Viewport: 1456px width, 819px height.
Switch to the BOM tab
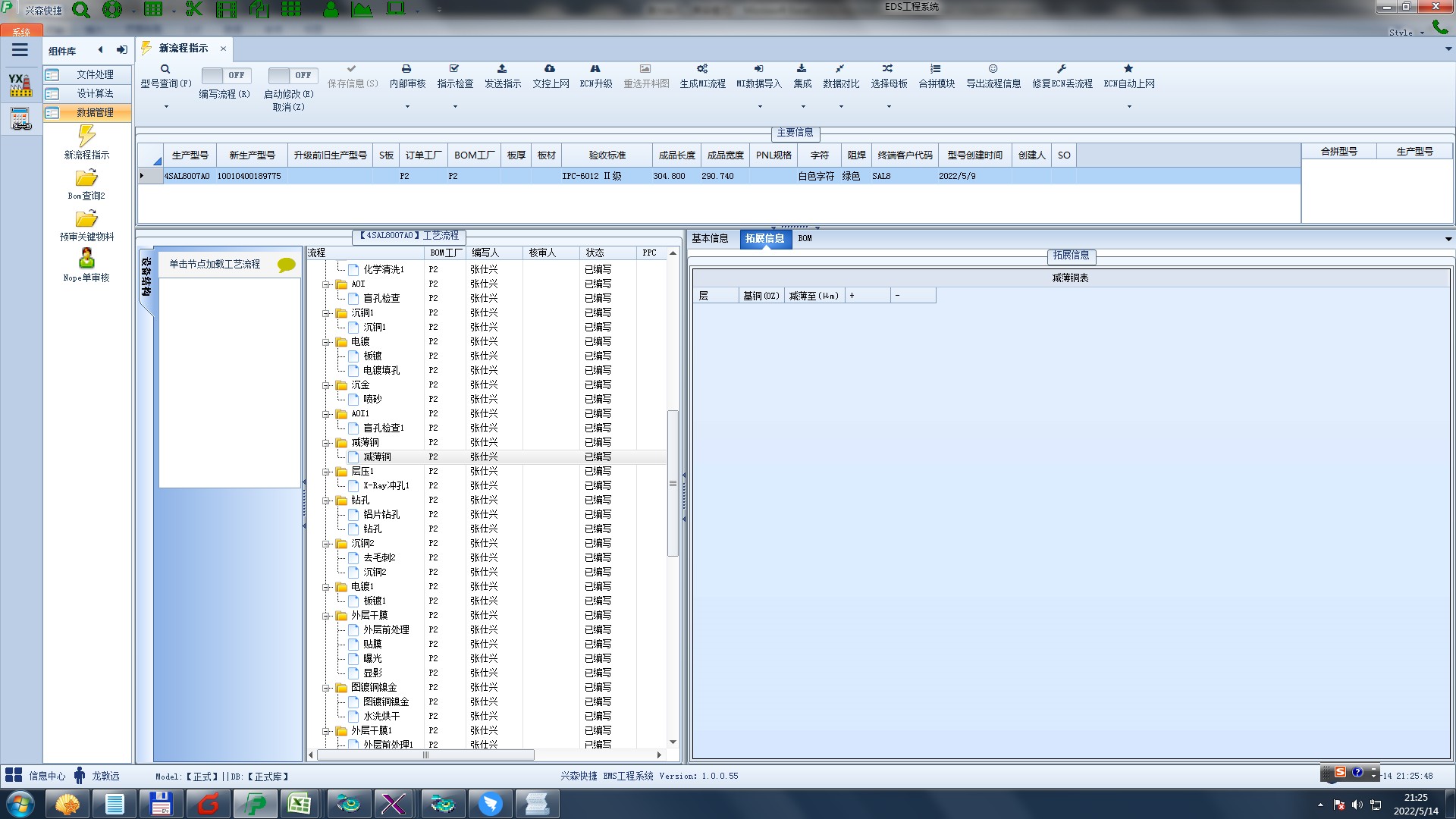(x=805, y=239)
